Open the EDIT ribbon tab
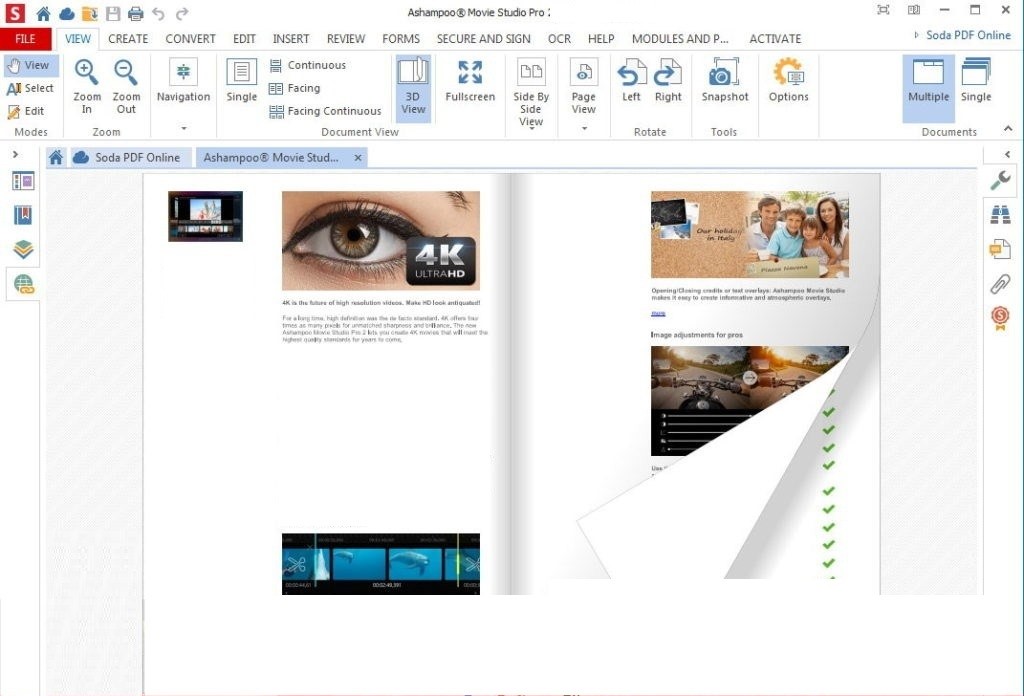 244,39
